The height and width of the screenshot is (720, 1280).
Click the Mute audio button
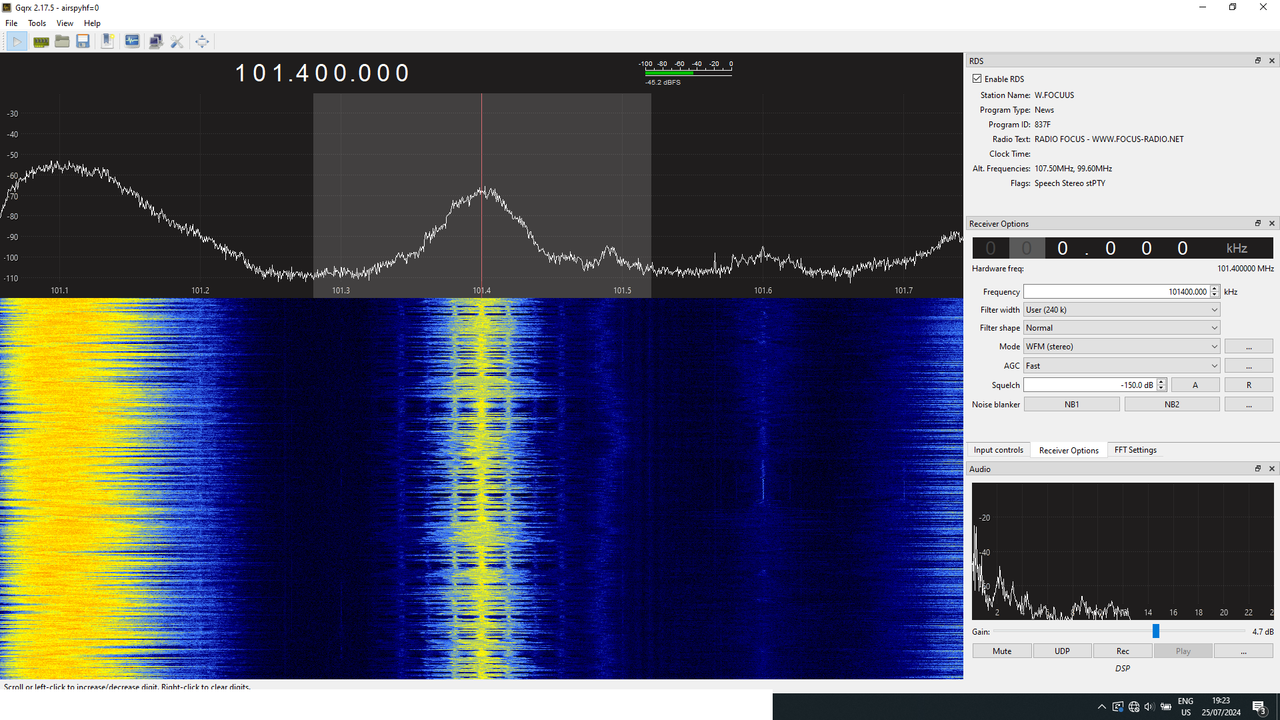pyautogui.click(x=1002, y=651)
